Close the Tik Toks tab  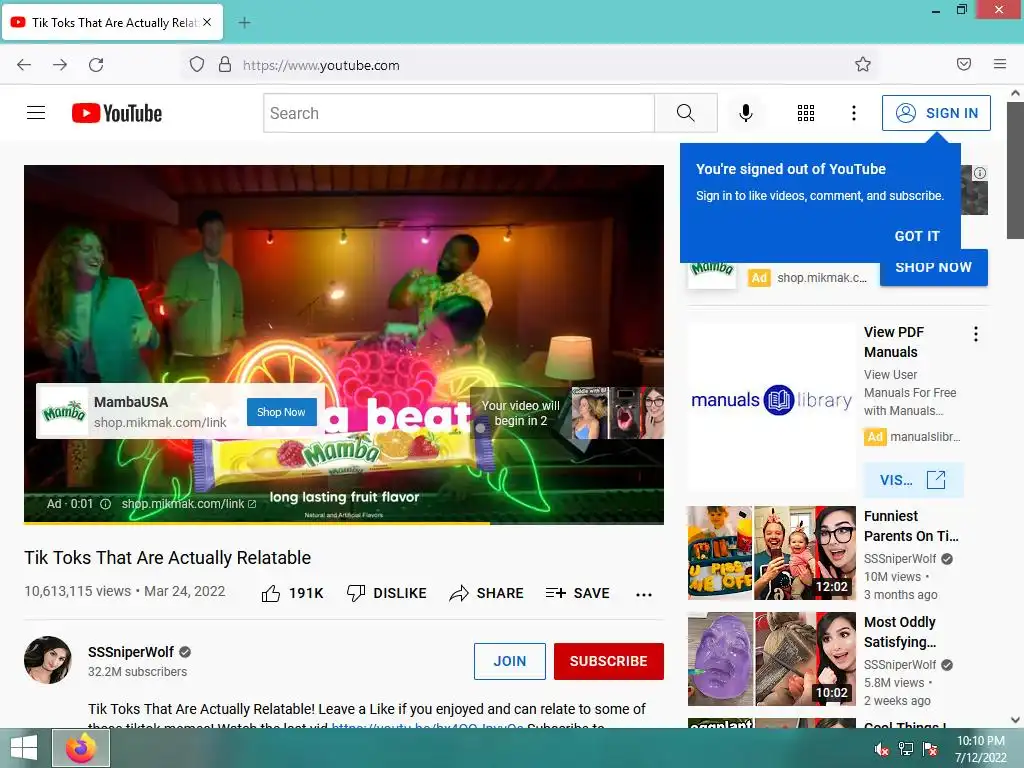[207, 22]
